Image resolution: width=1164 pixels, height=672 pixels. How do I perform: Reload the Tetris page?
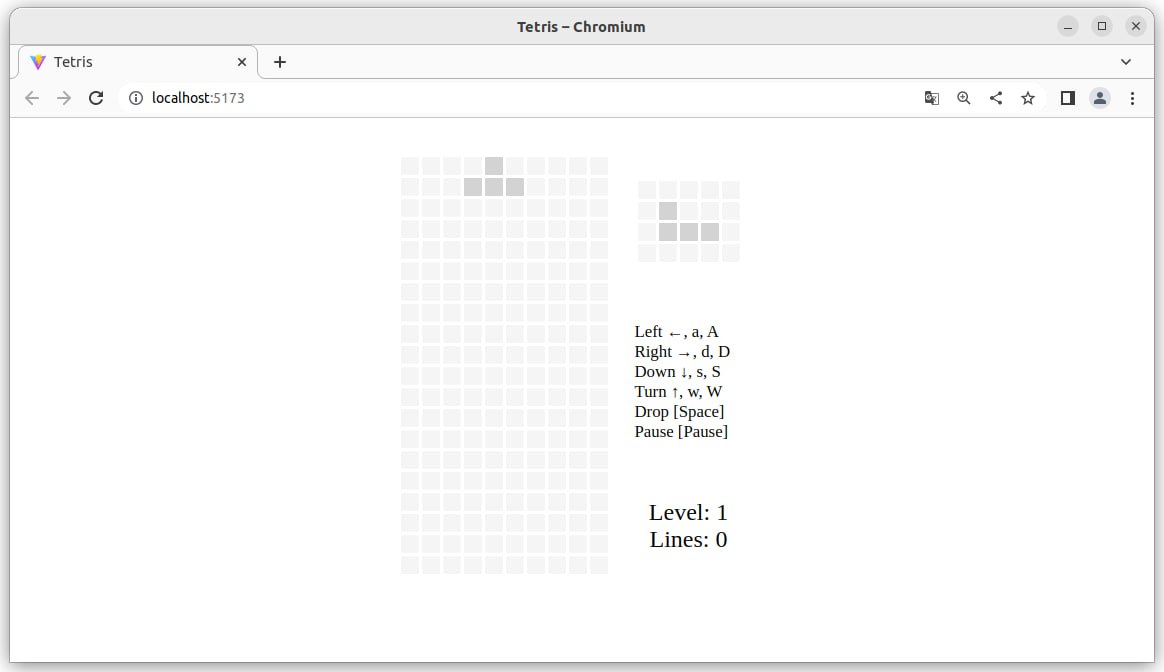96,98
